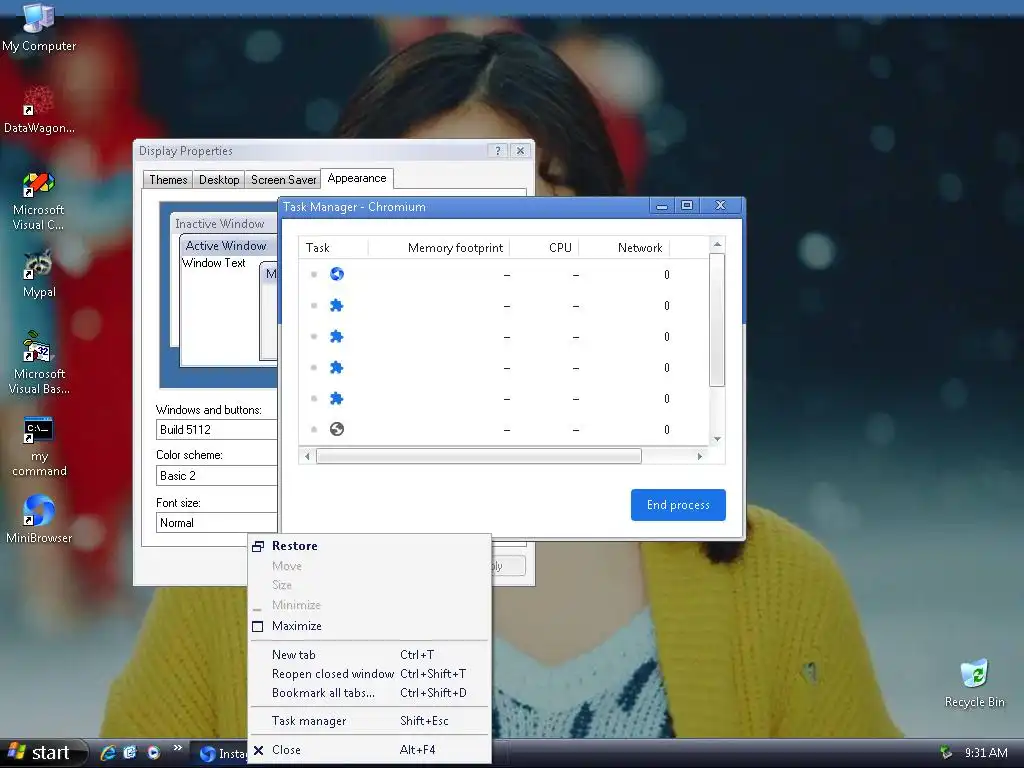Screen dimensions: 1024x768
Task: Open Microsoft Visual C shortcut
Action: pos(39,200)
